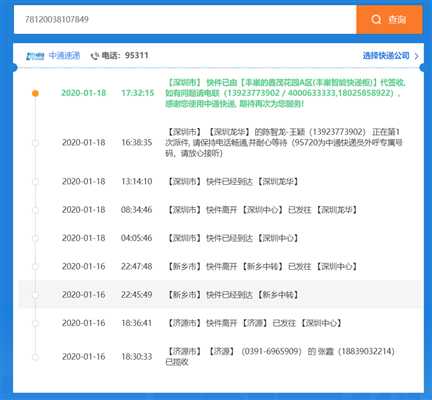Select the time 13:14:10
Viewport: 432px width, 400px height.
(x=137, y=182)
